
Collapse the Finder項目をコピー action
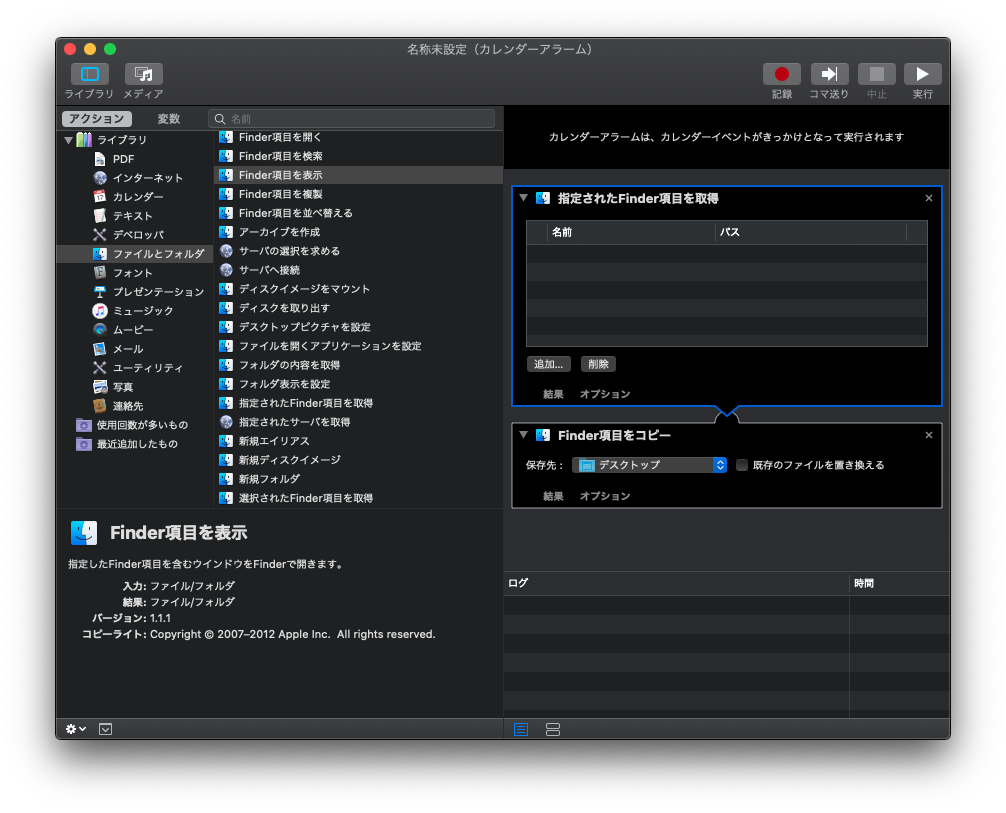point(523,435)
